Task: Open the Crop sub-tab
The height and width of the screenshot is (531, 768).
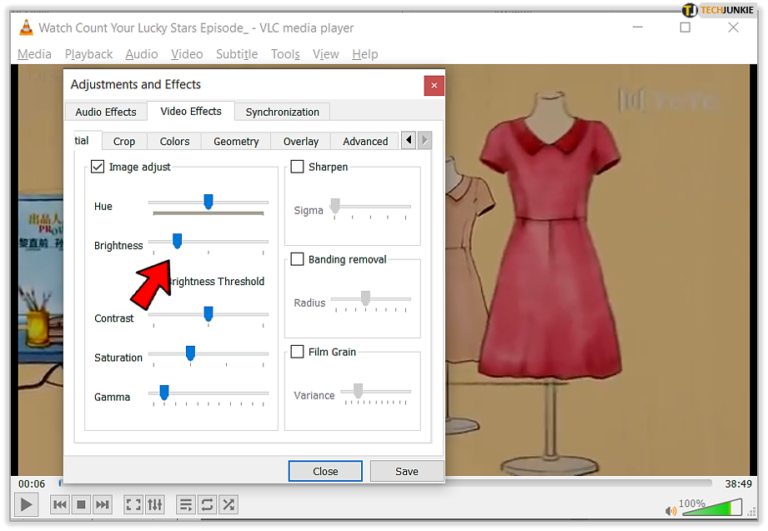Action: coord(124,142)
